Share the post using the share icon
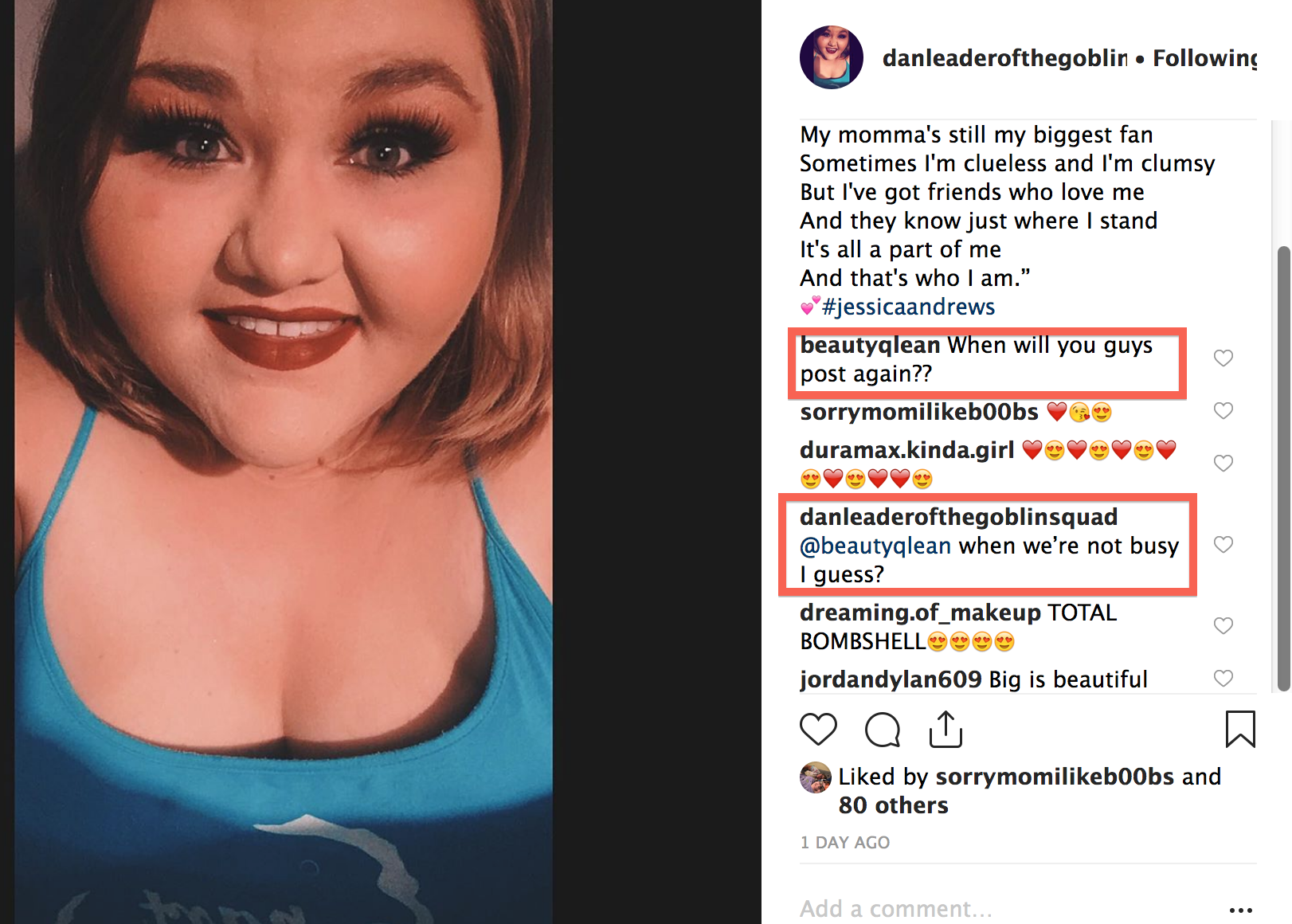 coord(946,730)
